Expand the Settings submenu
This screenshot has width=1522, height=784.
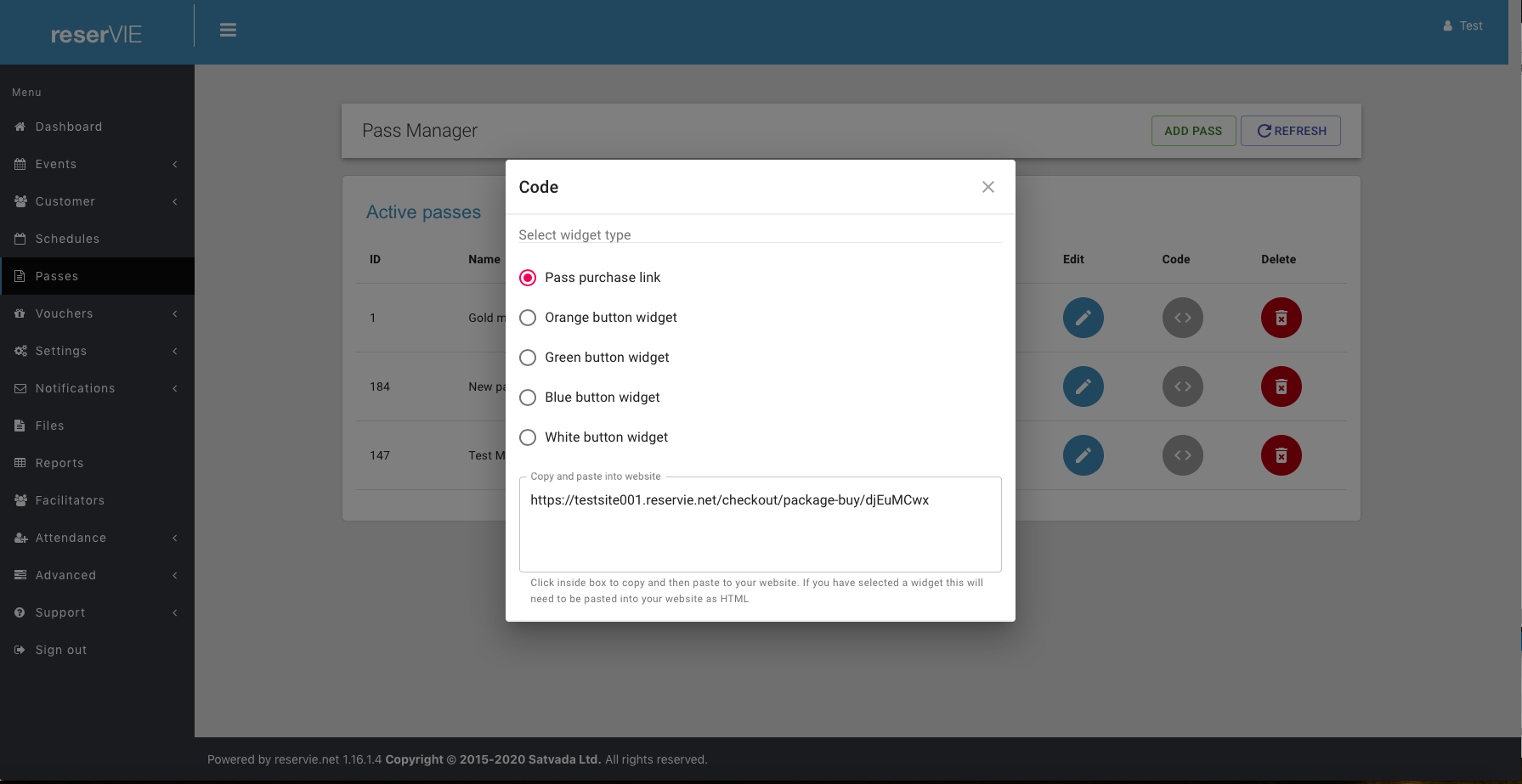coord(60,351)
